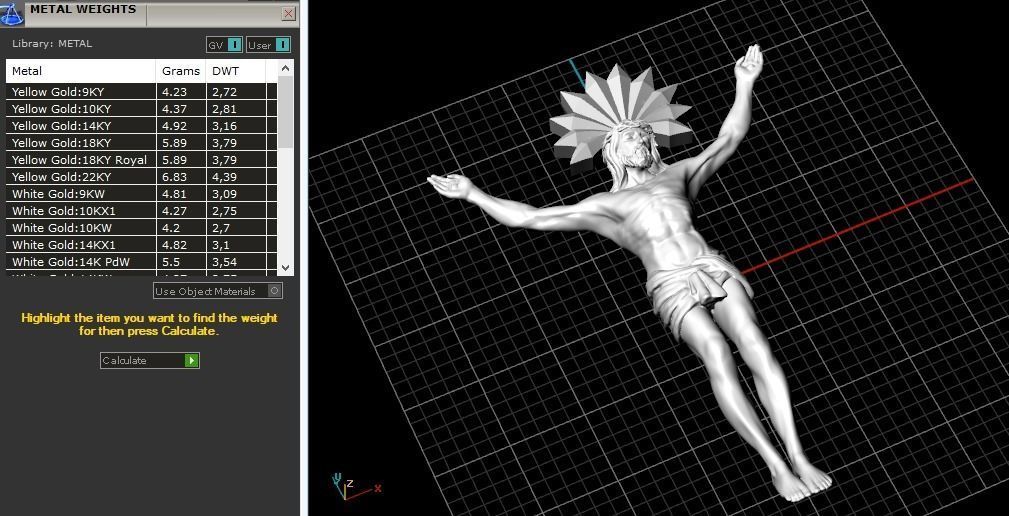Screen dimensions: 1009x516
Task: Select the White Gold:14K PdW row
Action: 142,262
